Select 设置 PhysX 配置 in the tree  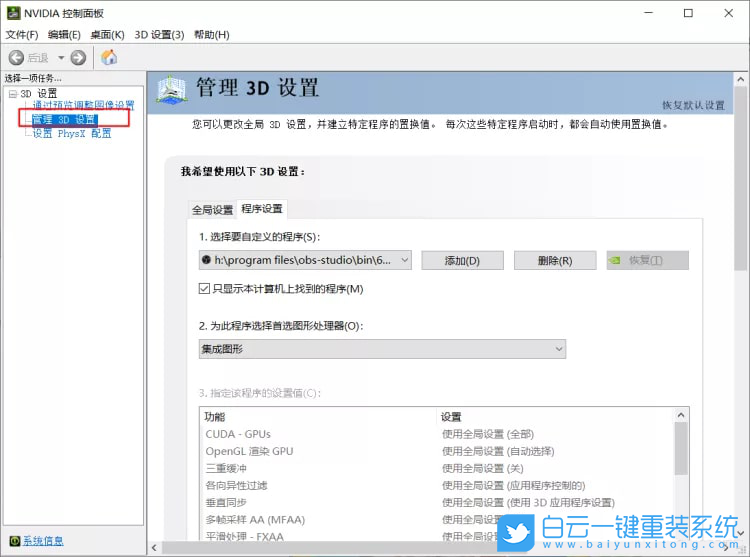tap(72, 133)
